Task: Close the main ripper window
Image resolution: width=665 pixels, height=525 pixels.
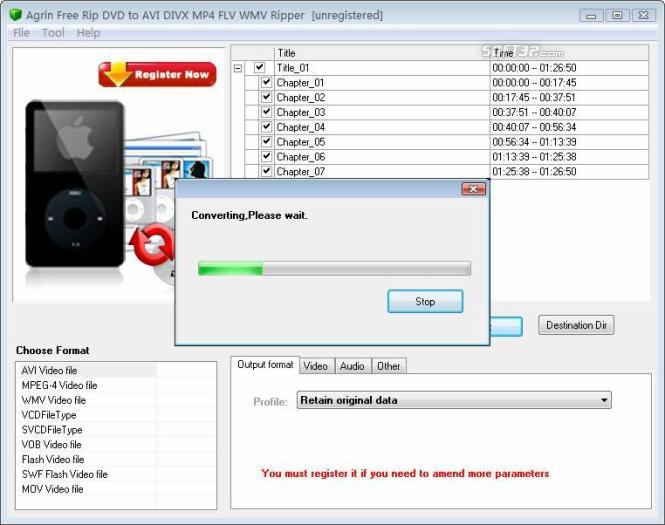Action: pos(643,16)
